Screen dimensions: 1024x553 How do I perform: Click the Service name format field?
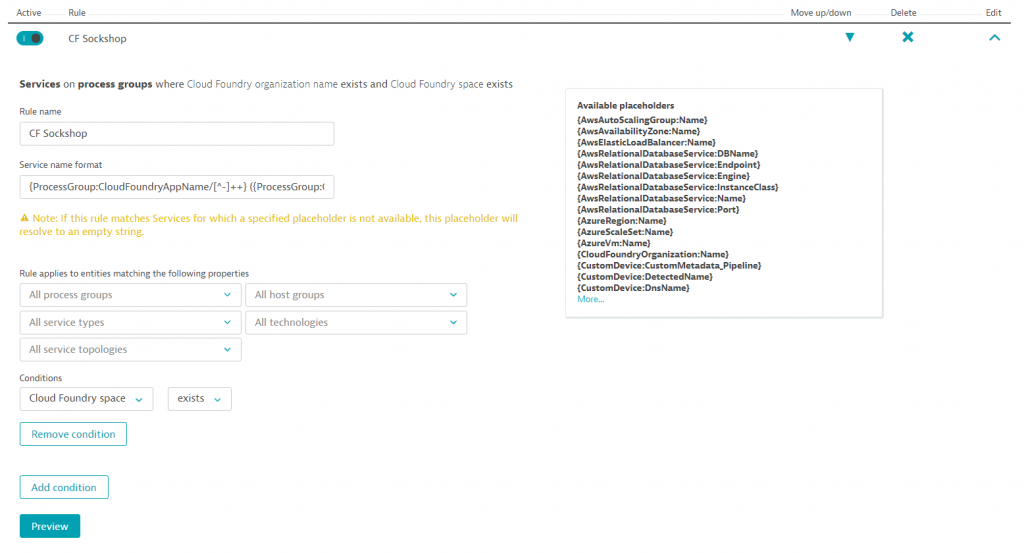176,187
